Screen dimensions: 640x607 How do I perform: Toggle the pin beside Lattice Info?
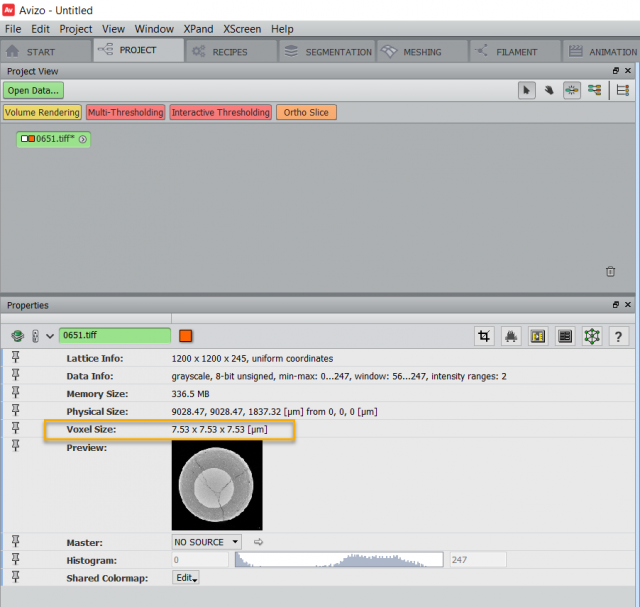click(x=16, y=357)
